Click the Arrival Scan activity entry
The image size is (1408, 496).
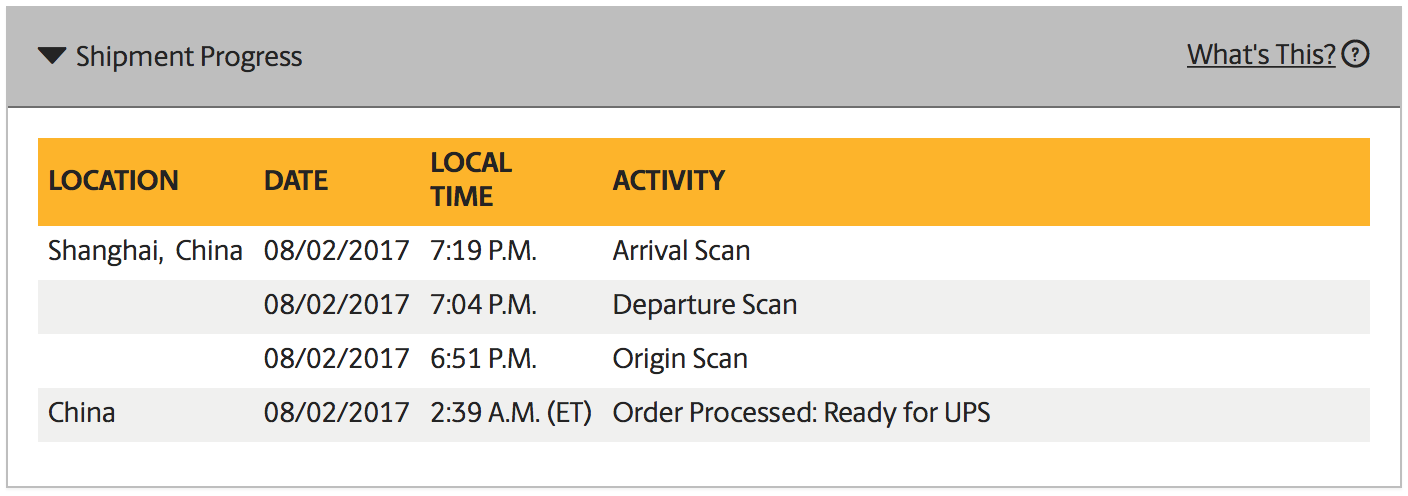pos(681,251)
